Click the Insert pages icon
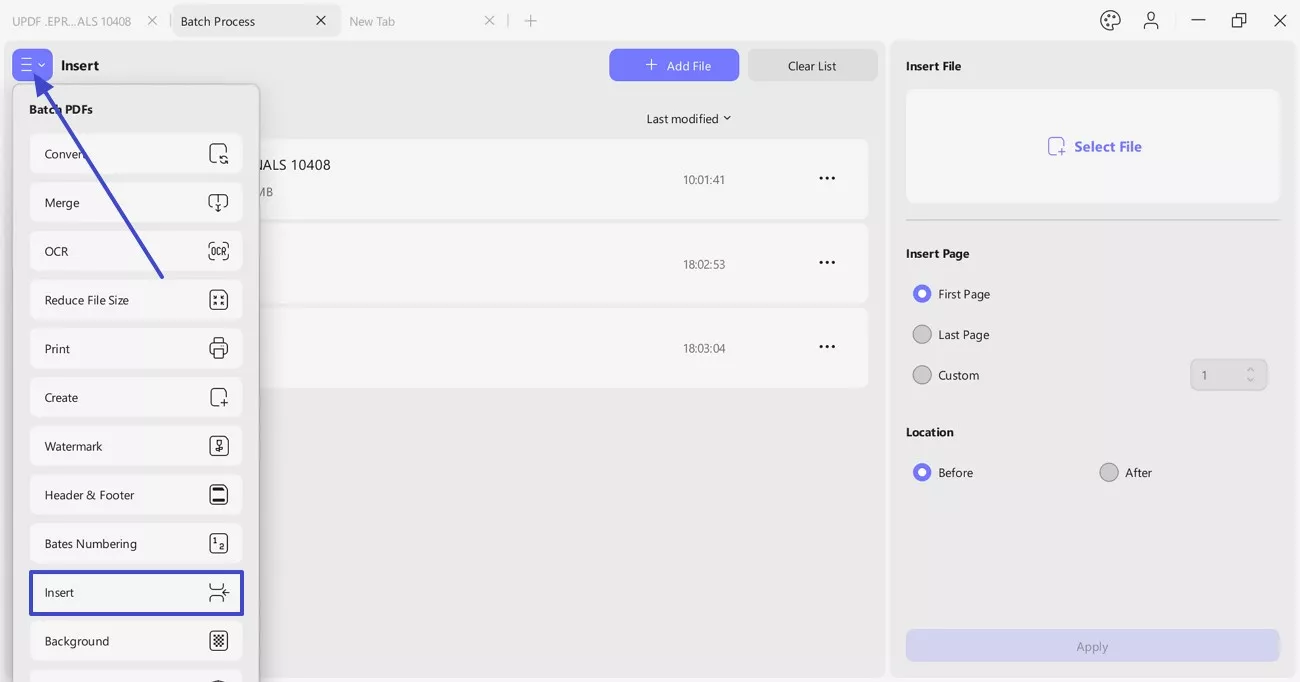1300x682 pixels. (x=218, y=593)
